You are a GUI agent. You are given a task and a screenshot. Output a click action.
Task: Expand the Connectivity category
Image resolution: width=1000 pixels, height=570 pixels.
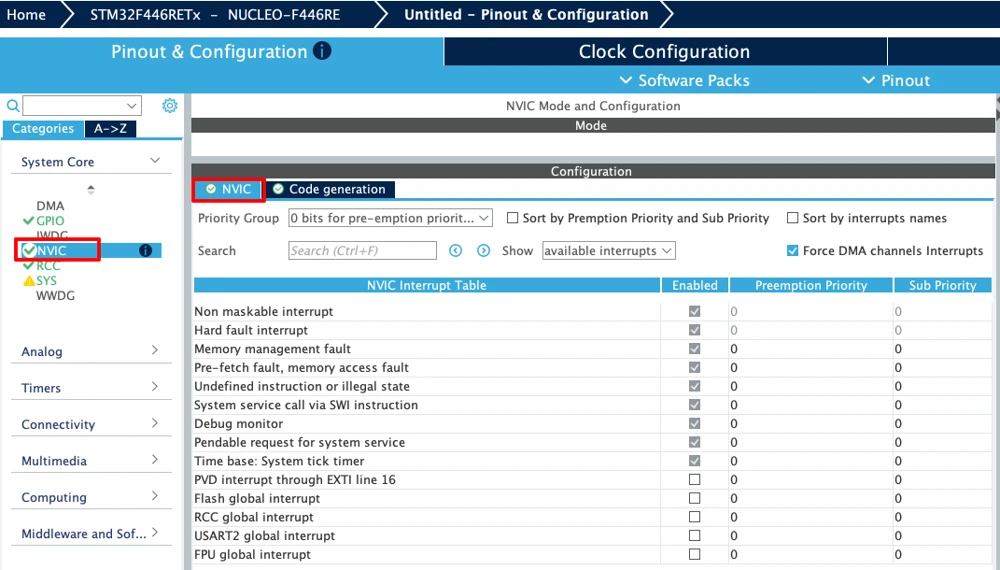(x=155, y=423)
